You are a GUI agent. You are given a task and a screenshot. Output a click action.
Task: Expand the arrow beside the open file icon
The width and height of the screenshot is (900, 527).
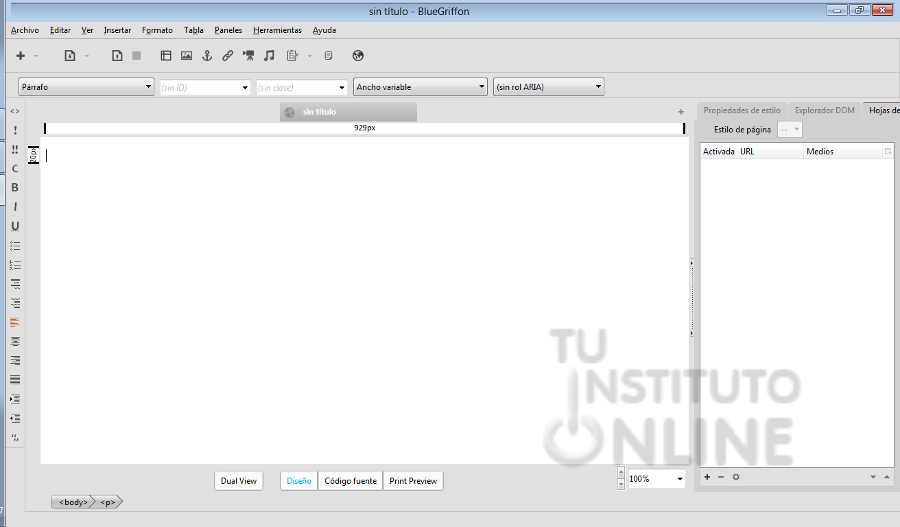coord(87,56)
